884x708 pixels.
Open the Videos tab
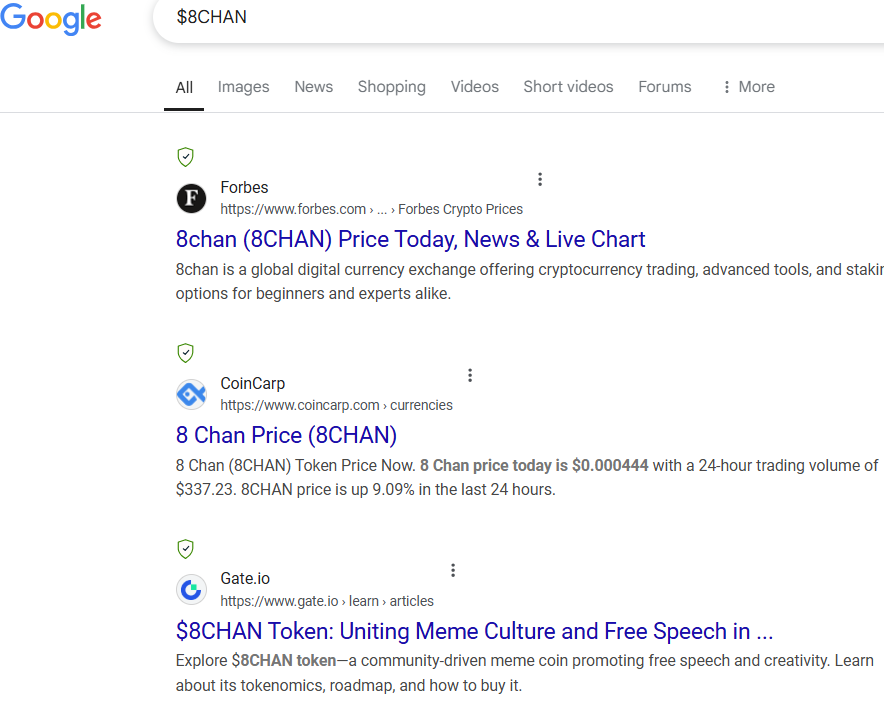(475, 87)
